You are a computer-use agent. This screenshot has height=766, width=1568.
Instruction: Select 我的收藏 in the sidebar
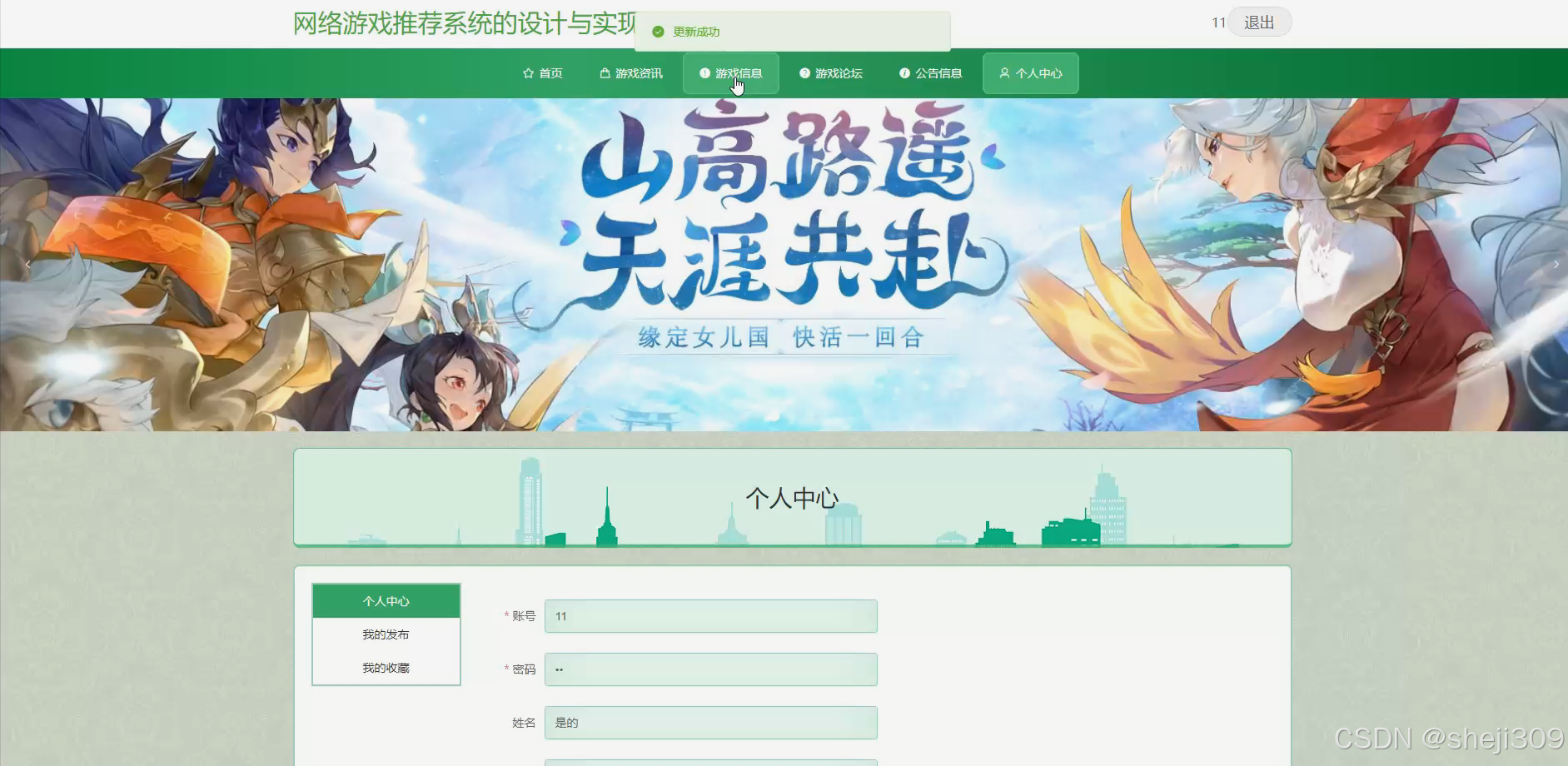coord(386,668)
